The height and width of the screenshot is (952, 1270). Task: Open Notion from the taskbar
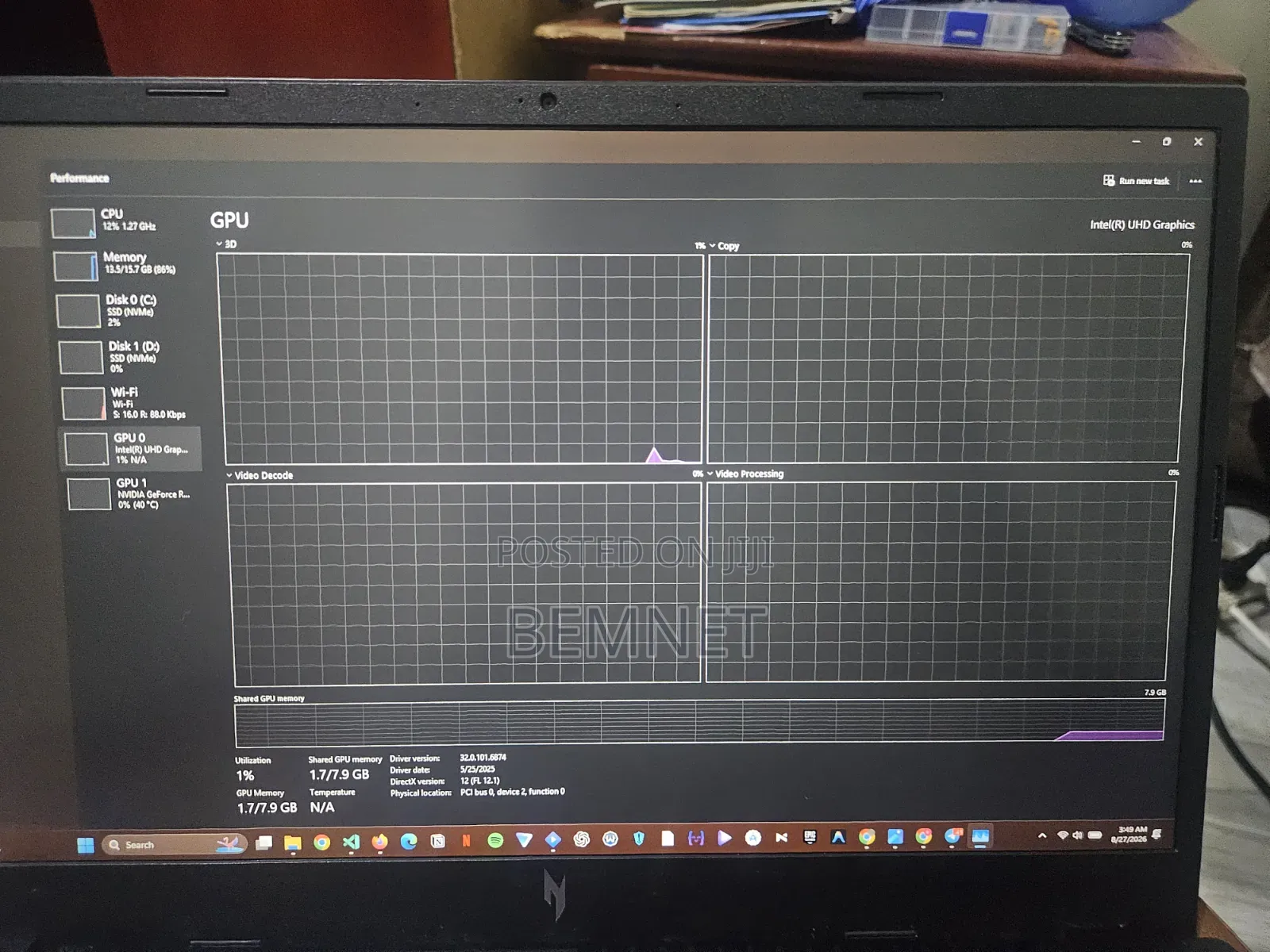(x=437, y=841)
